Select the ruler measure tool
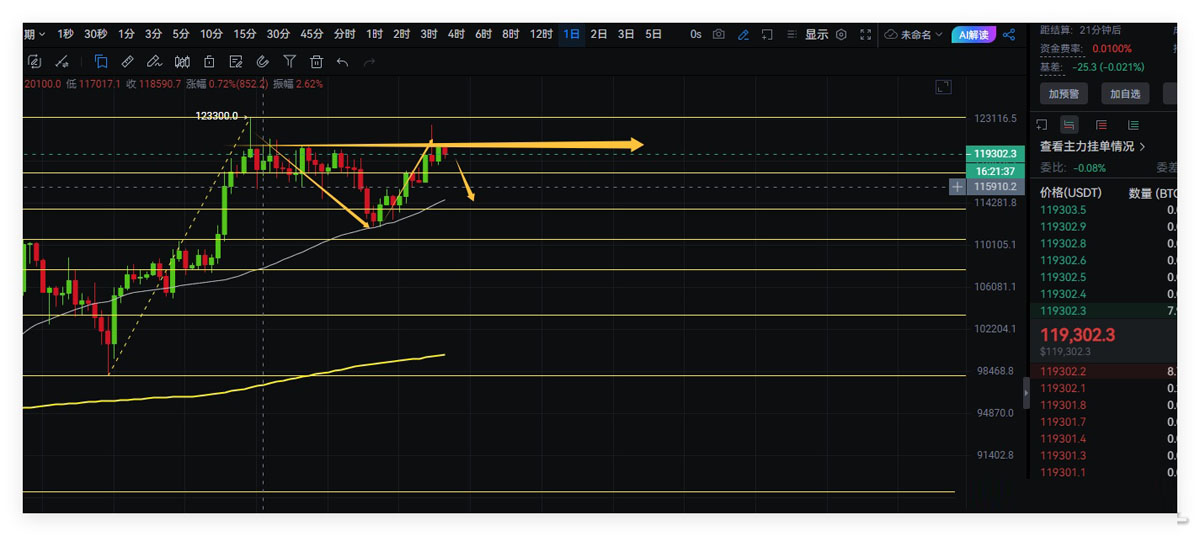This screenshot has height=536, width=1200. point(127,62)
